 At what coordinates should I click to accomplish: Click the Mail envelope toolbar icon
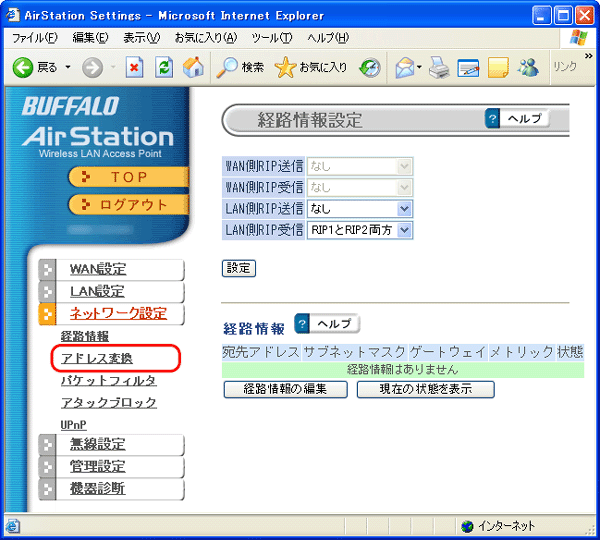tap(405, 68)
